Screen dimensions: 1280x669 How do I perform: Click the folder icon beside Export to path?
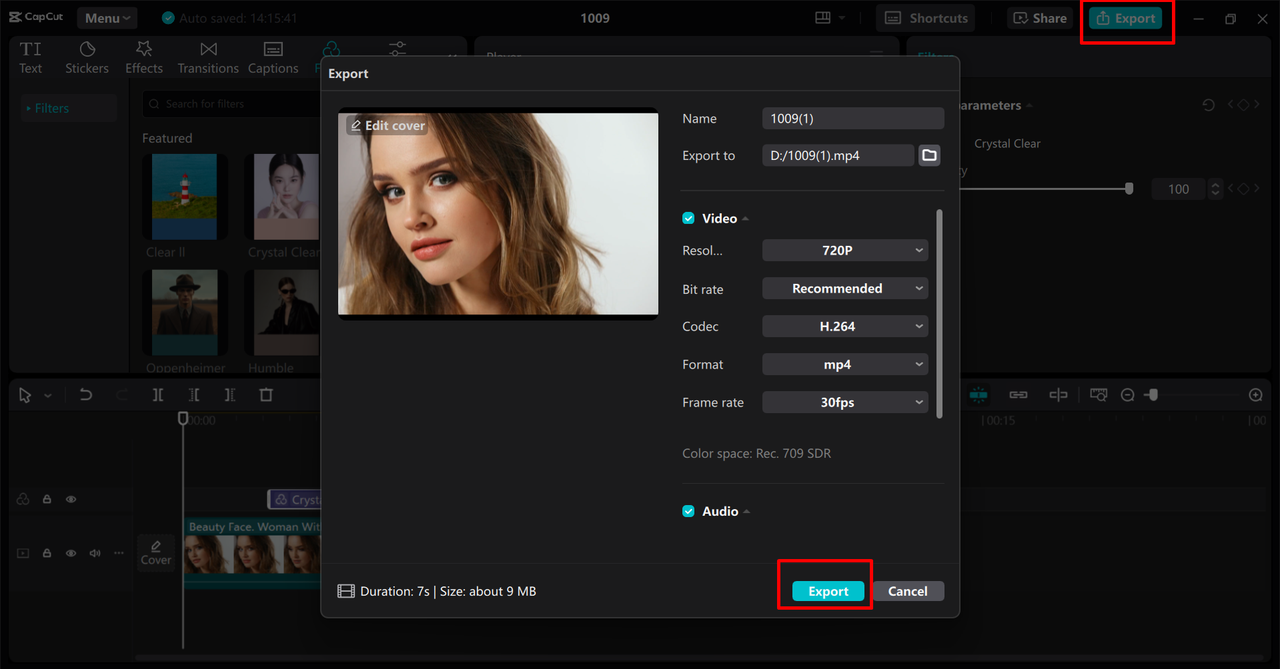click(x=929, y=155)
